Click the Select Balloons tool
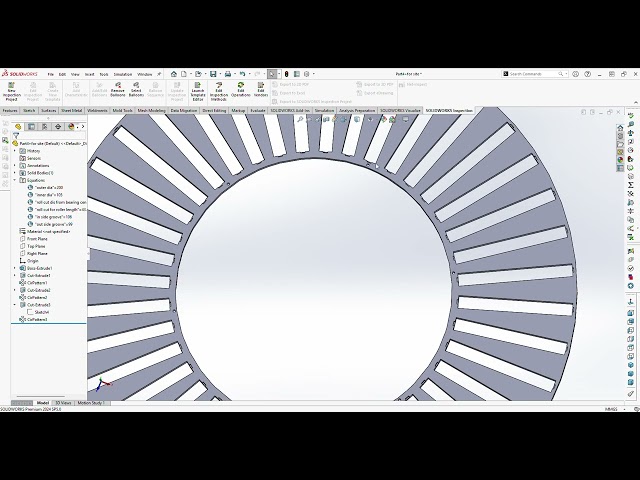This screenshot has height=480, width=640. pos(136,90)
